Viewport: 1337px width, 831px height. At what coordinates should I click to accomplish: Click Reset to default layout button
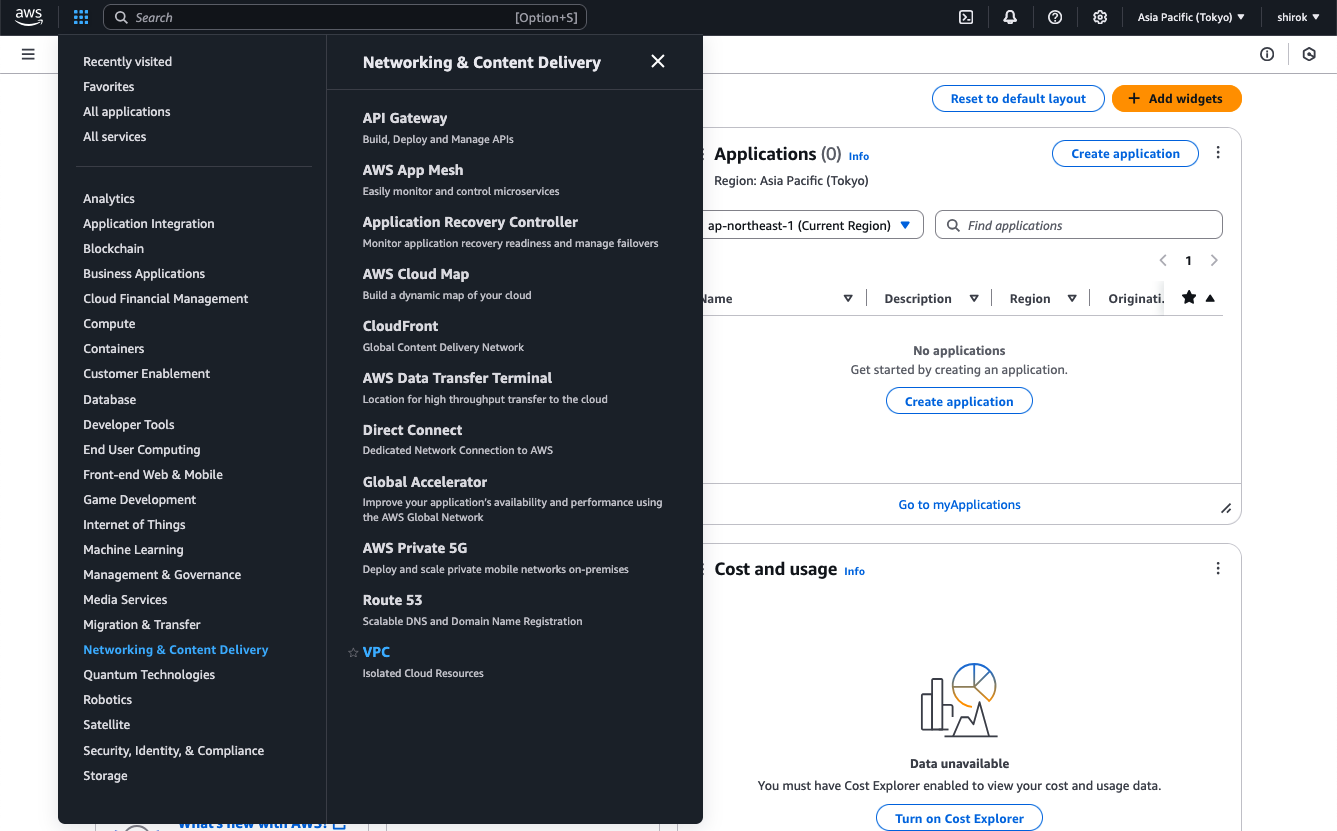click(1018, 98)
